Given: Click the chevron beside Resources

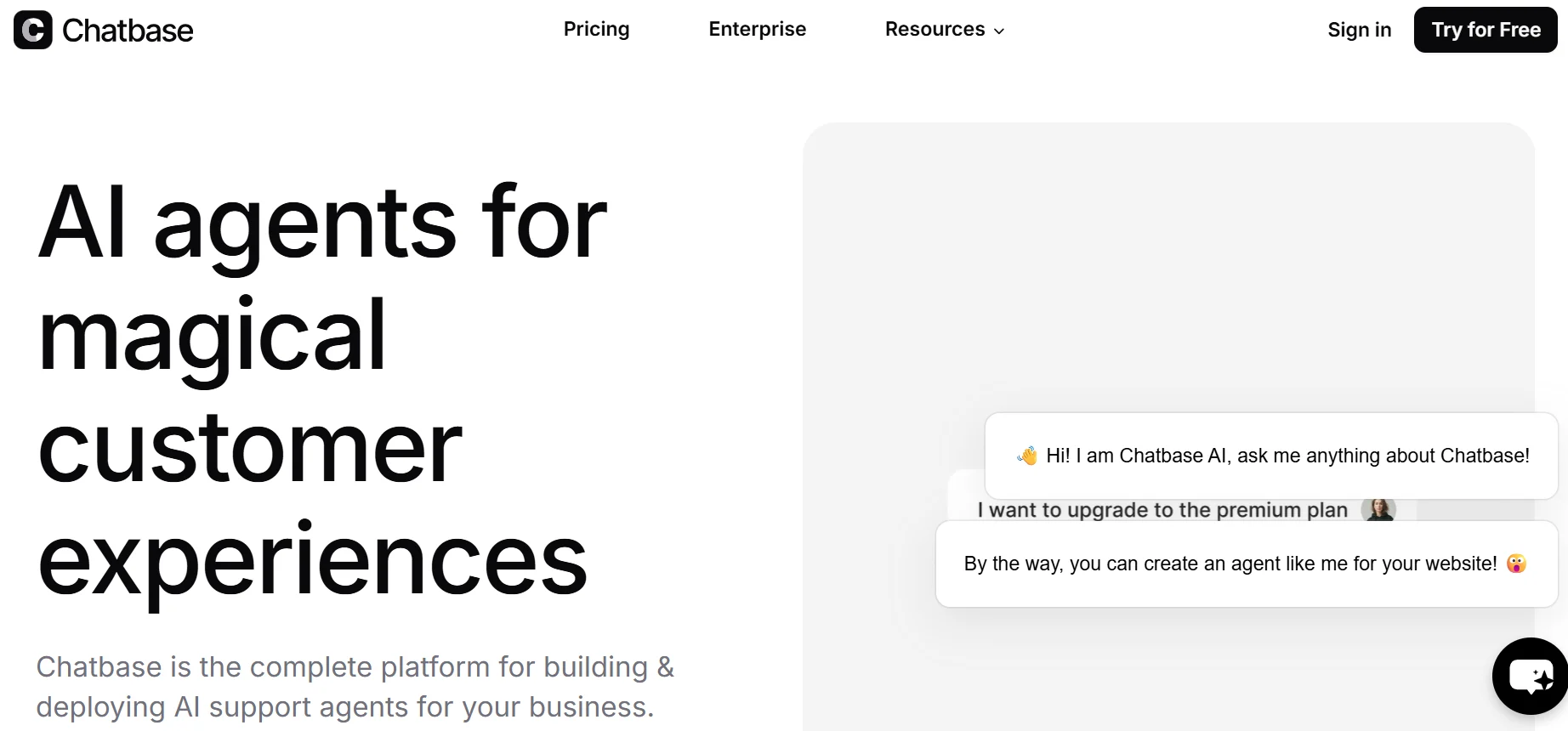Looking at the screenshot, I should coord(999,31).
